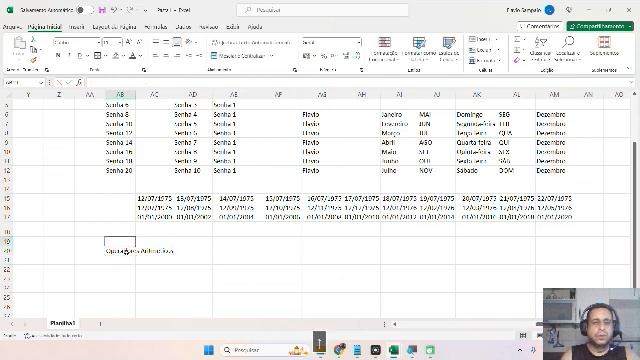The height and width of the screenshot is (360, 640).
Task: Click the Undo arrow in the title bar
Action: (x=114, y=10)
